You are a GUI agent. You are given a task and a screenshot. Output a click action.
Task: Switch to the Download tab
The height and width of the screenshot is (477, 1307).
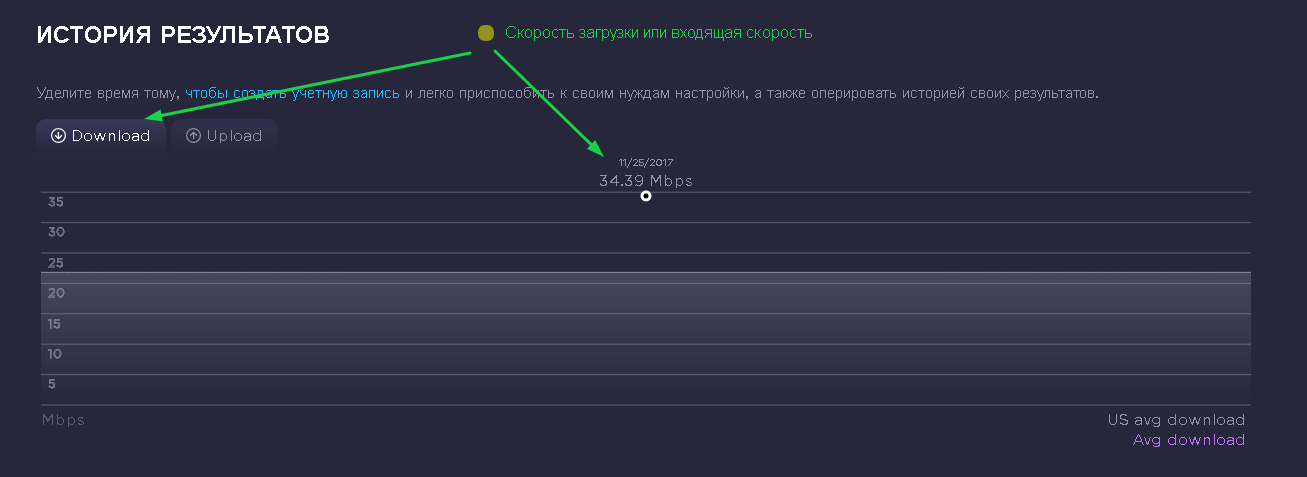101,136
